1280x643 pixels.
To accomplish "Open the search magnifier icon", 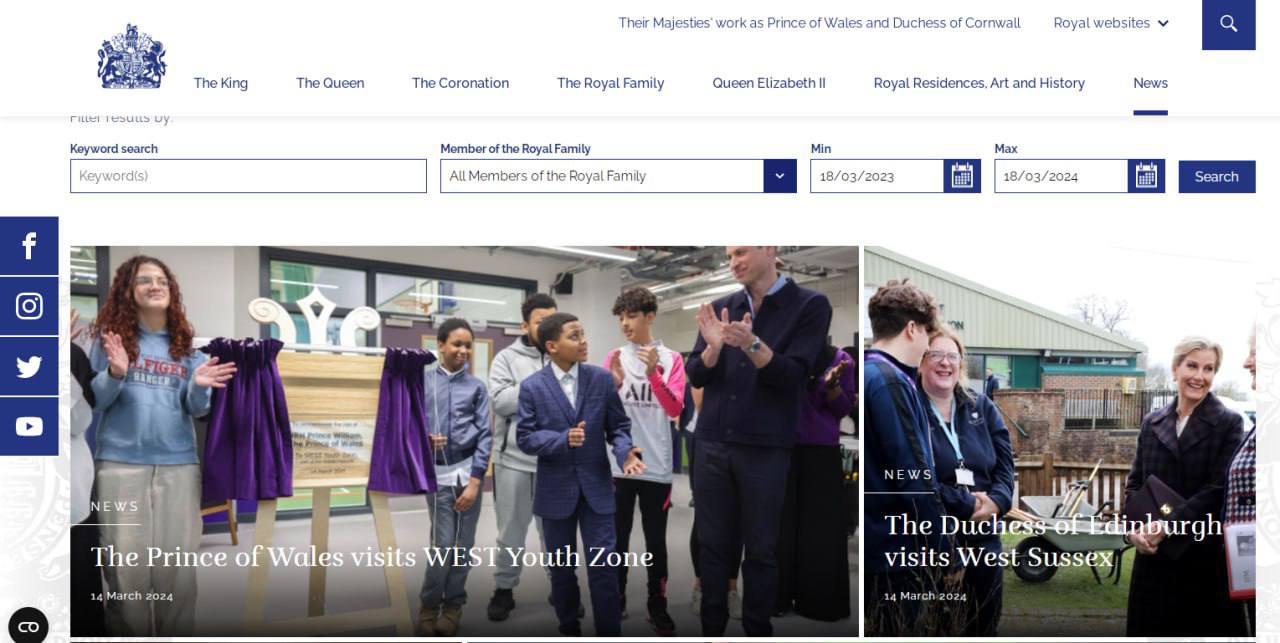I will coord(1228,24).
